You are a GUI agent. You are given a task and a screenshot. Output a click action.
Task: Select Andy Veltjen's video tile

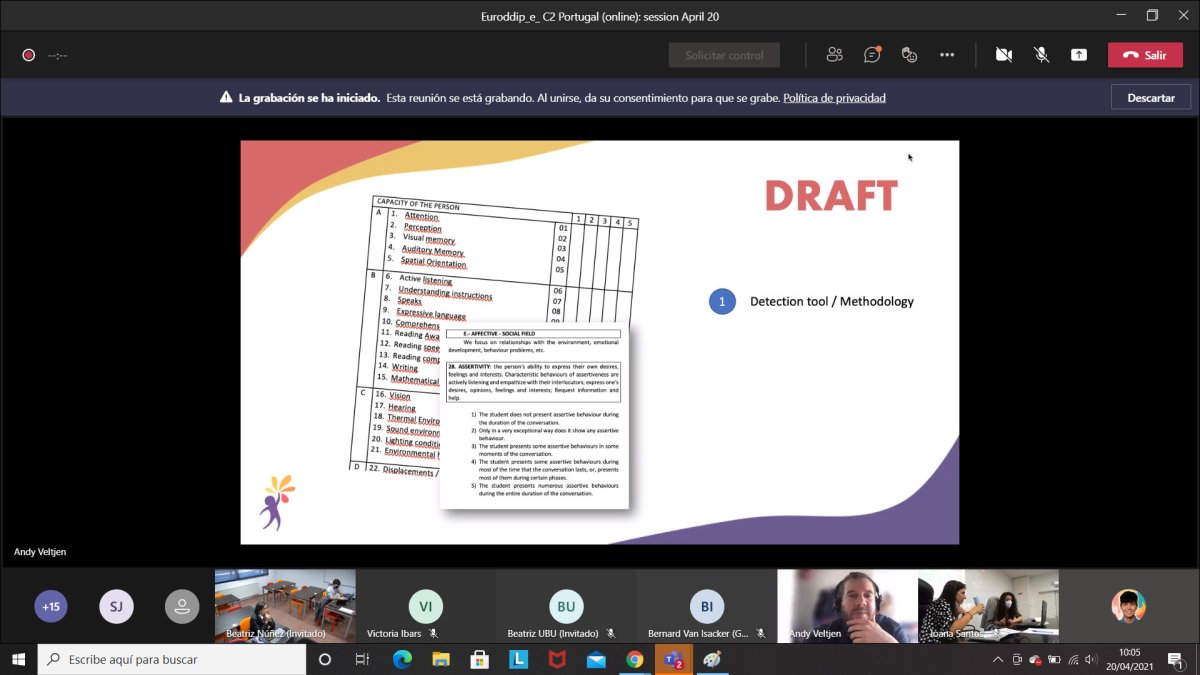pos(847,604)
